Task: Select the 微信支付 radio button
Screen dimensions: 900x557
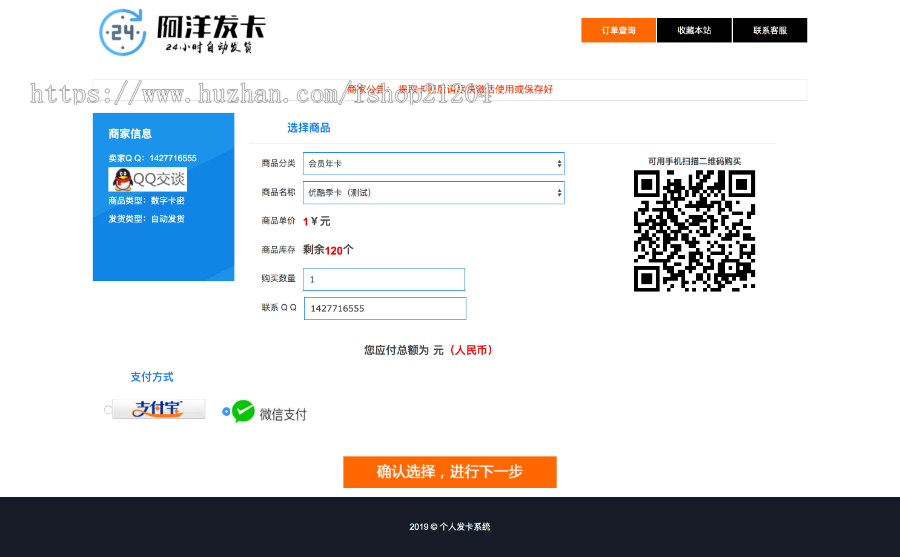Action: [226, 411]
